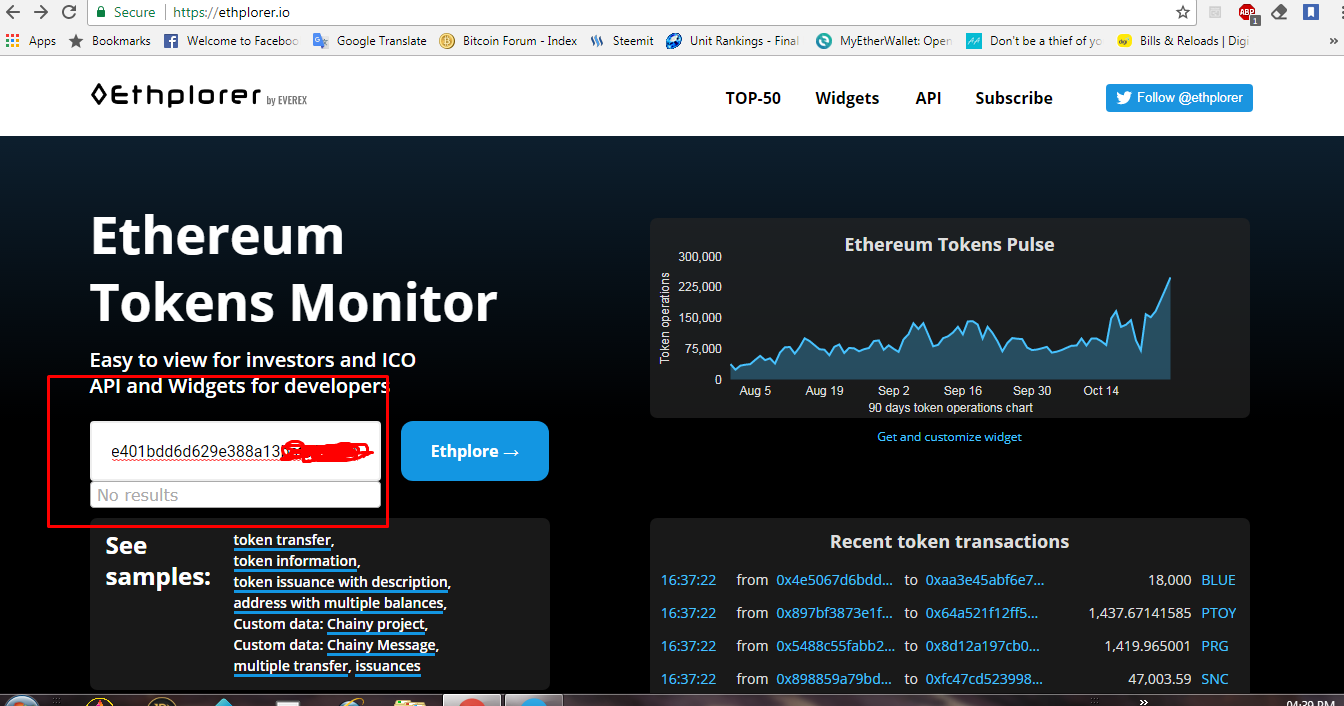The height and width of the screenshot is (706, 1344).
Task: Open Google Translate bookmark
Action: click(x=370, y=41)
